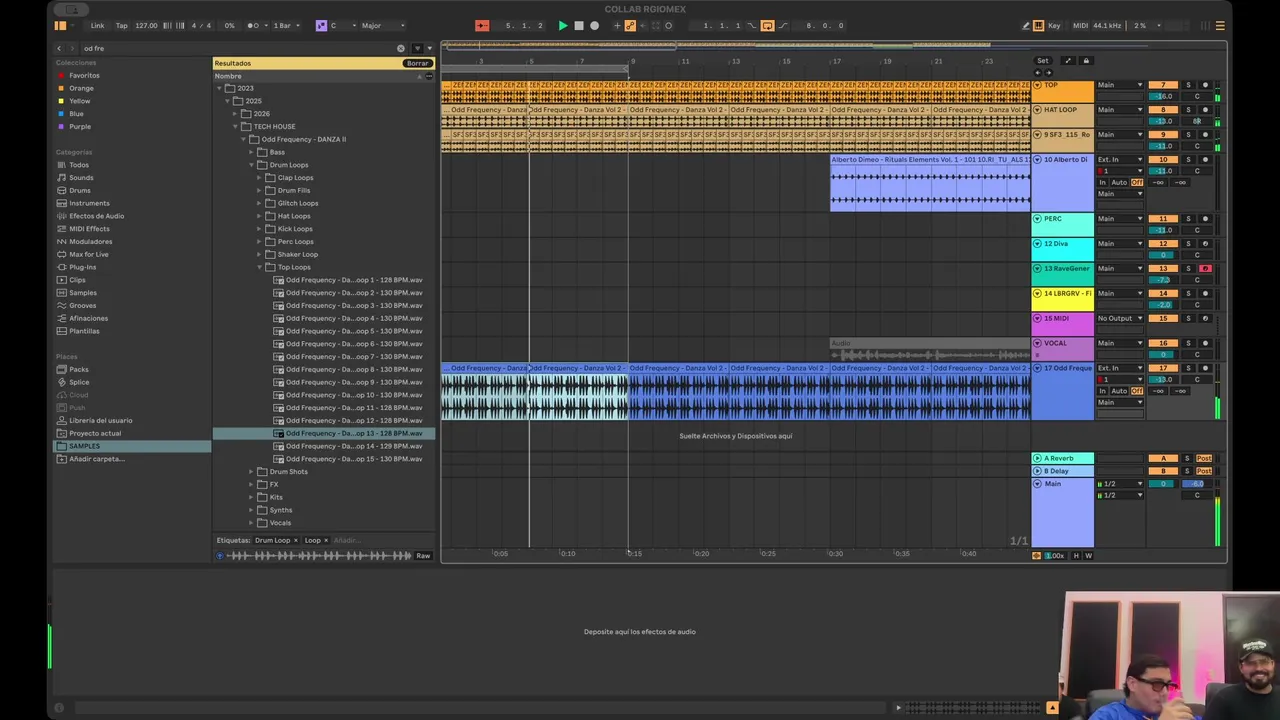The height and width of the screenshot is (720, 1280).
Task: Expand the 2026 folder
Action: click(x=235, y=114)
